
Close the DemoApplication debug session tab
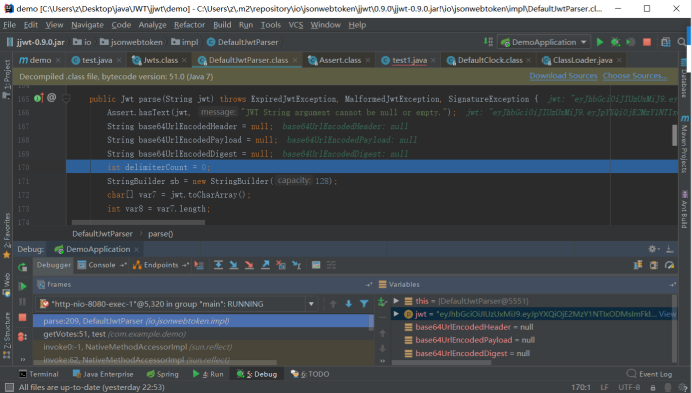tap(136, 249)
